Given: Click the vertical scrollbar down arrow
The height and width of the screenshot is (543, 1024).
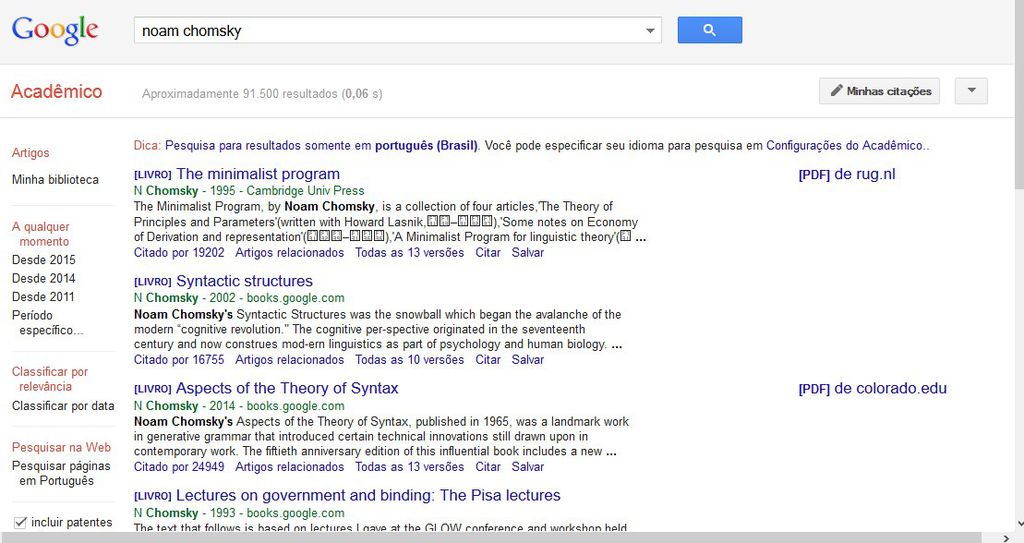Looking at the screenshot, I should [1019, 524].
